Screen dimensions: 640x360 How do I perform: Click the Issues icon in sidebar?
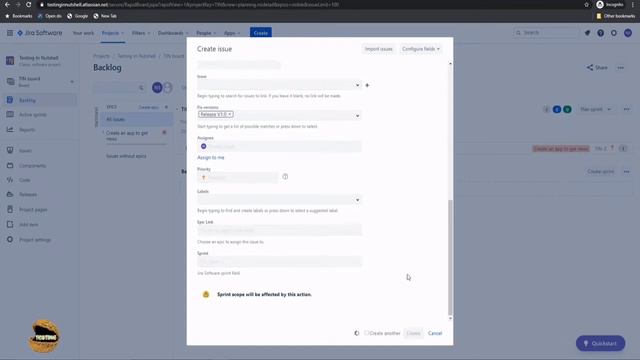click(10, 150)
